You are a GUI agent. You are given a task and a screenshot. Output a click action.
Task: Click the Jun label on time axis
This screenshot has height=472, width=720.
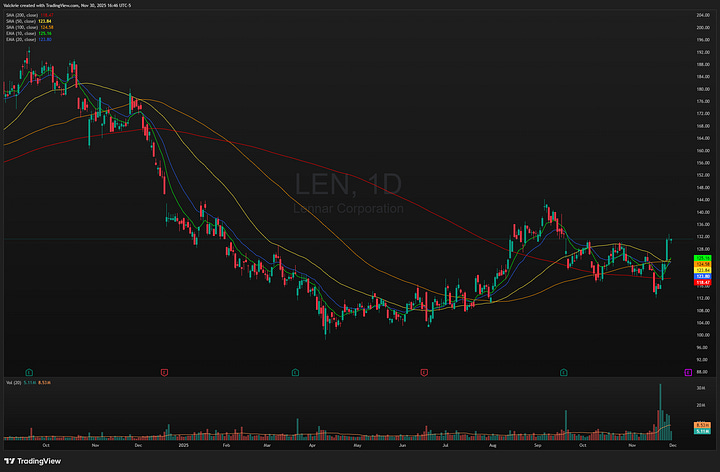(x=402, y=445)
